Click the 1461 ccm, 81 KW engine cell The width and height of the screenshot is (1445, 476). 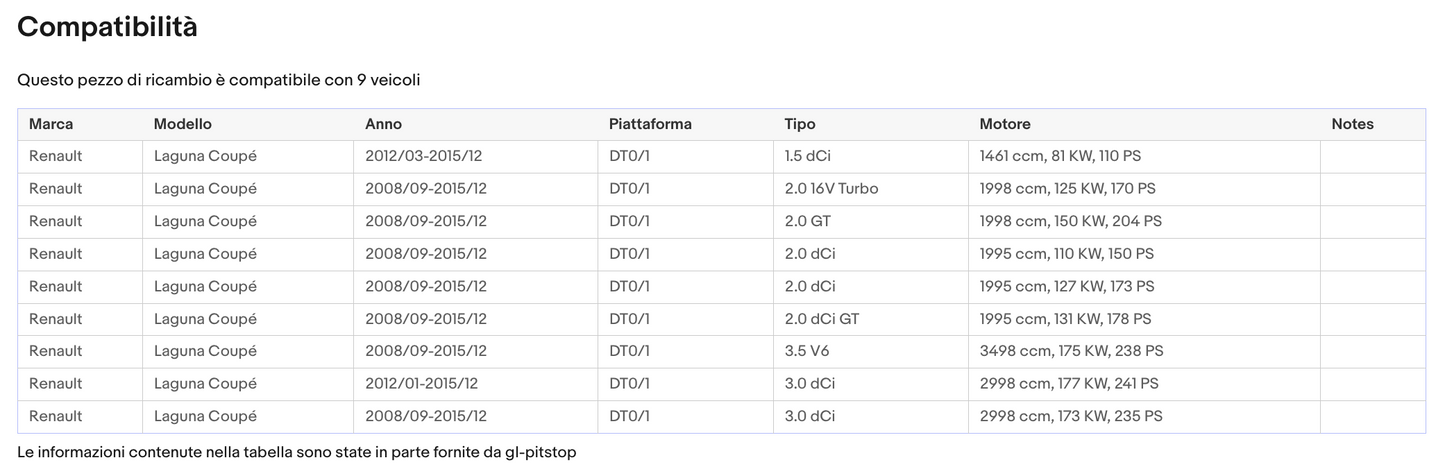(1060, 156)
